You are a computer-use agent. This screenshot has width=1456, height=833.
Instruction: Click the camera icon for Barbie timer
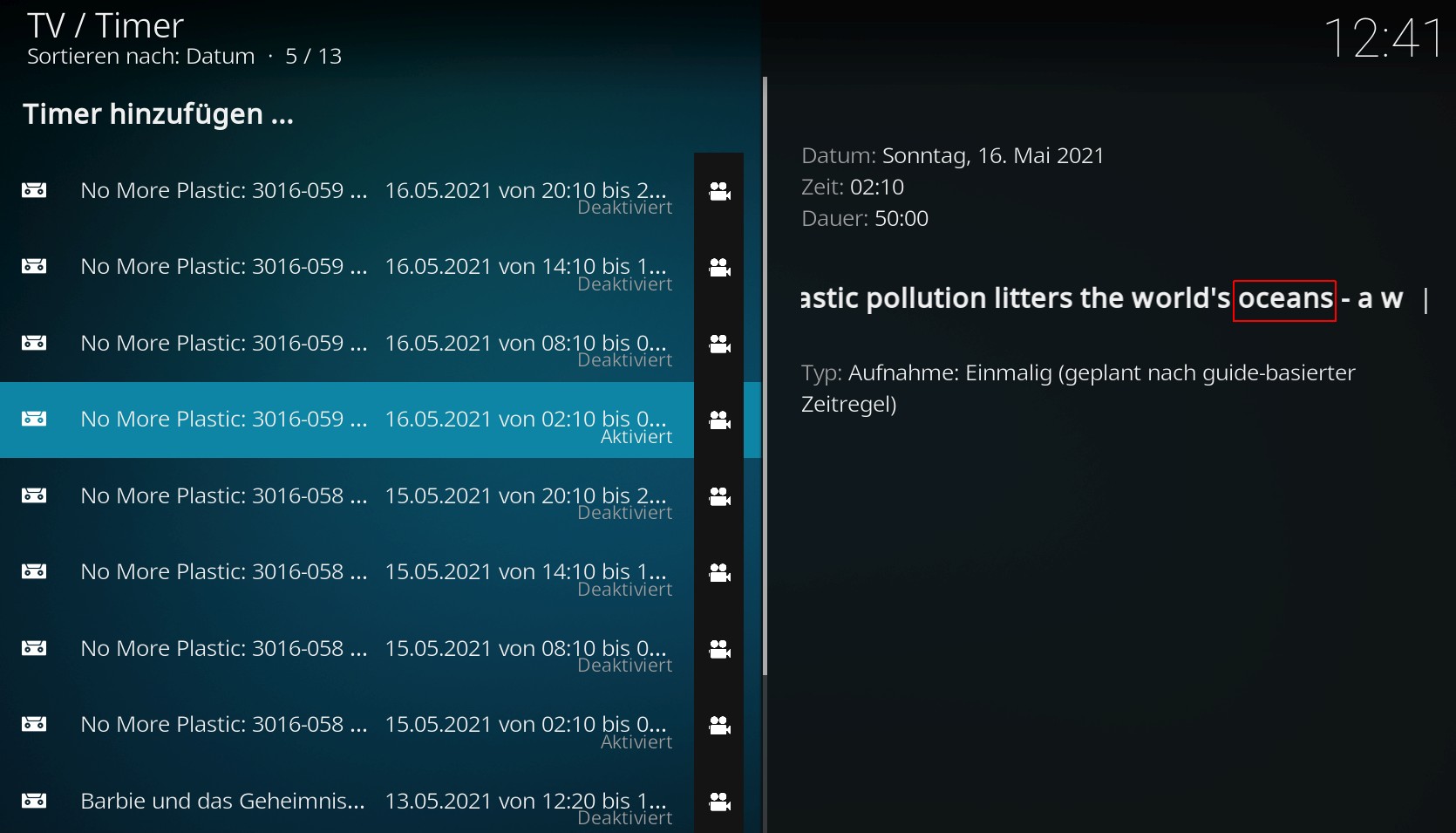click(719, 802)
